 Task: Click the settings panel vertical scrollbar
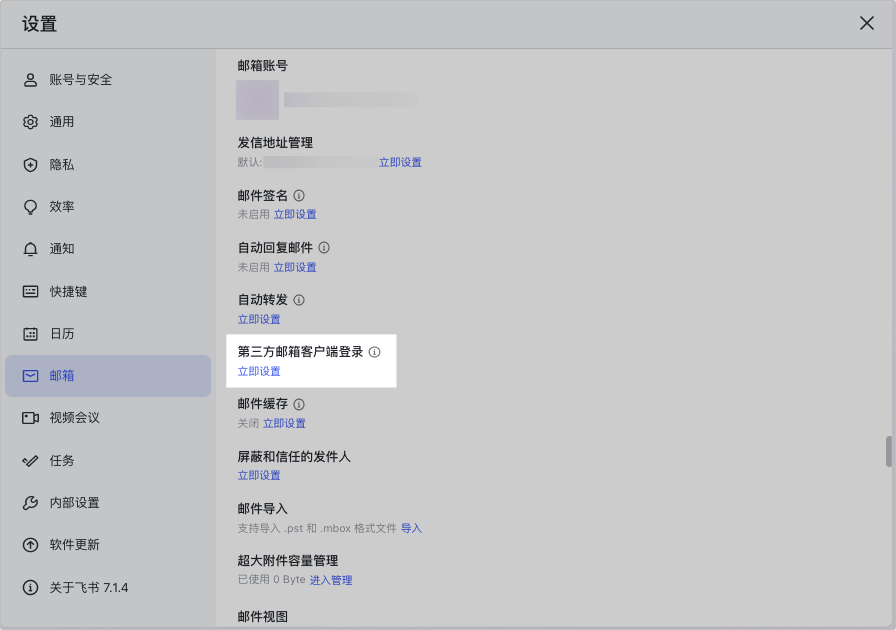coord(889,452)
